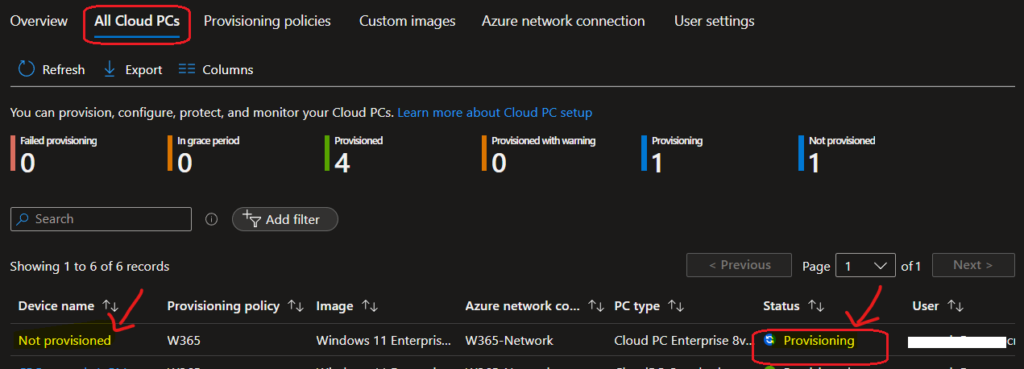Click the Image column header text

click(334, 306)
